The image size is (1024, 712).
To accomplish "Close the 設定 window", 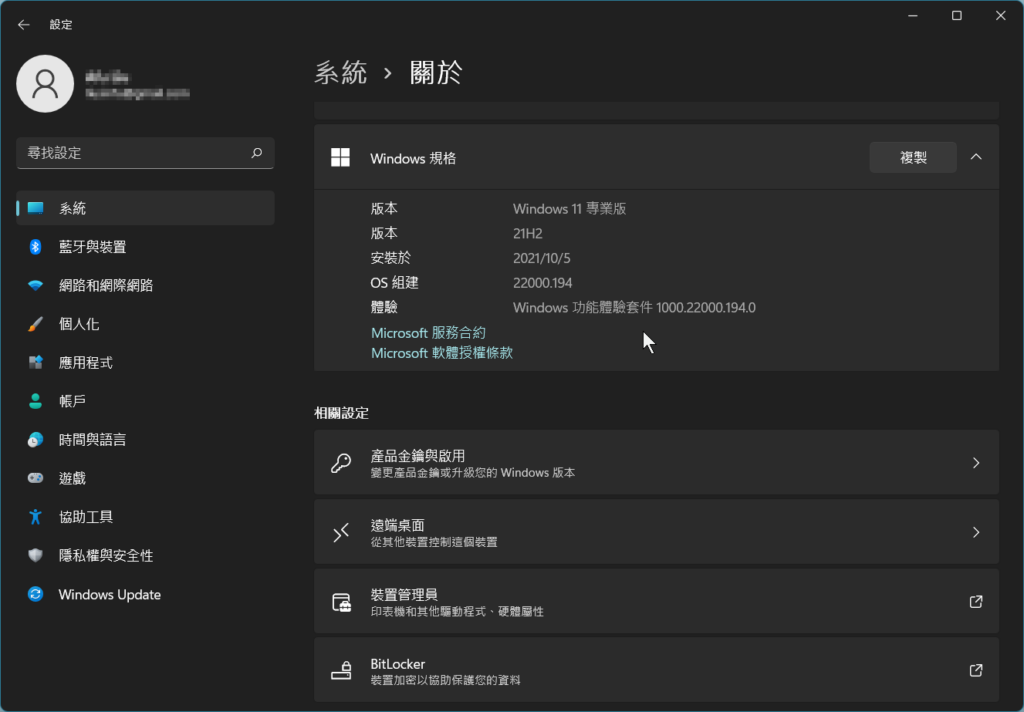I will click(x=1000, y=16).
